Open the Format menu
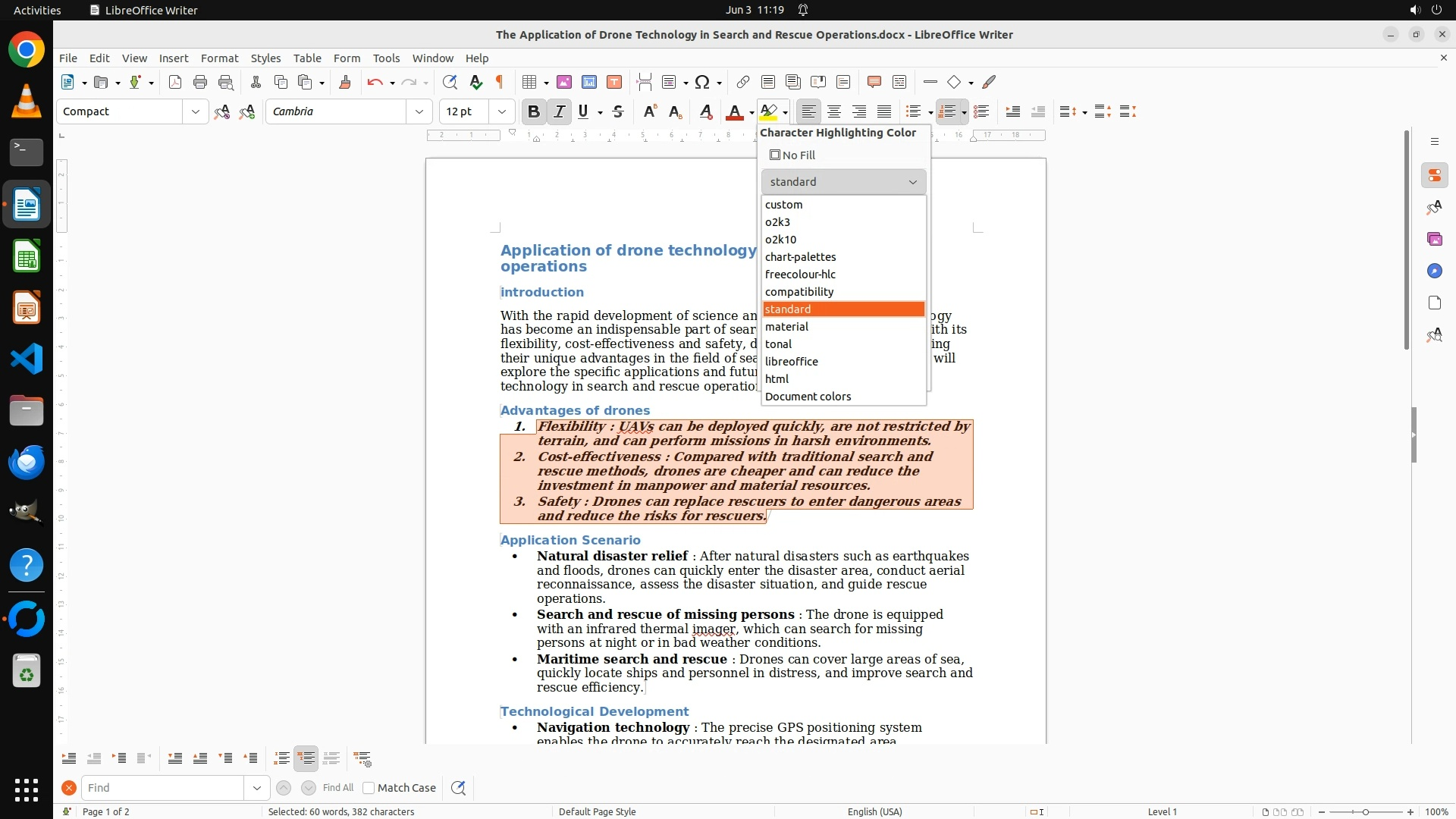 (219, 58)
